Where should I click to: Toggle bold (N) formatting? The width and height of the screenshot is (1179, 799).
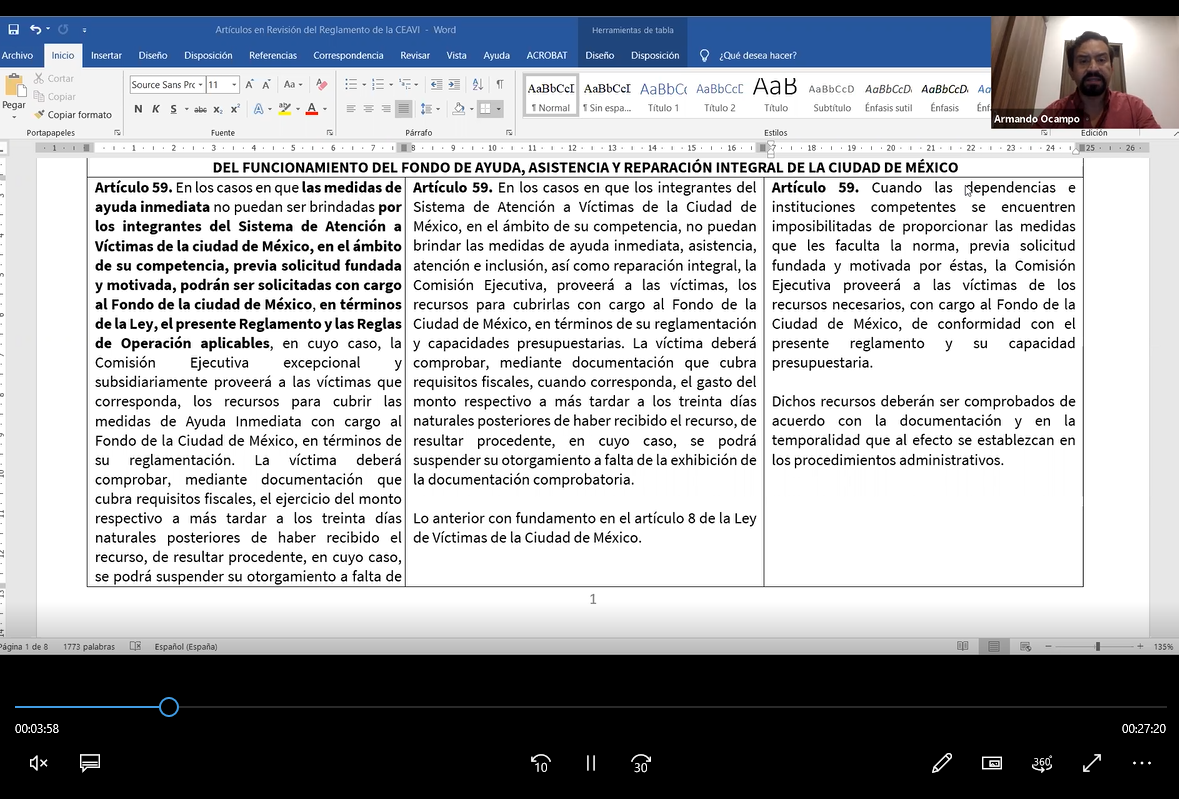(138, 109)
